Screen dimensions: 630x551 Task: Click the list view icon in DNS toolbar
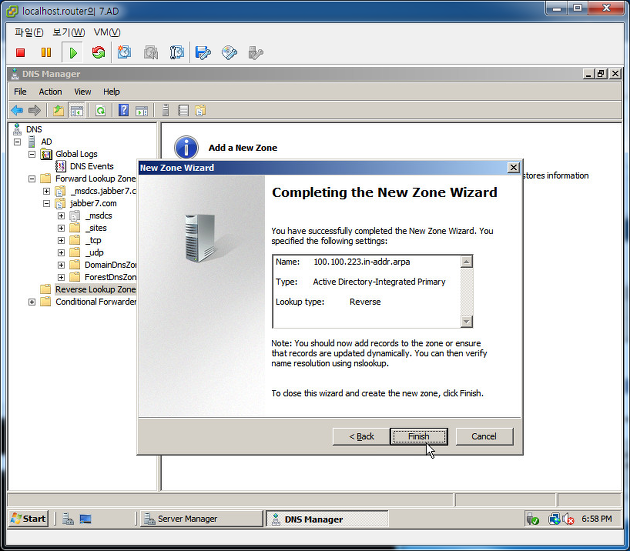click(183, 110)
